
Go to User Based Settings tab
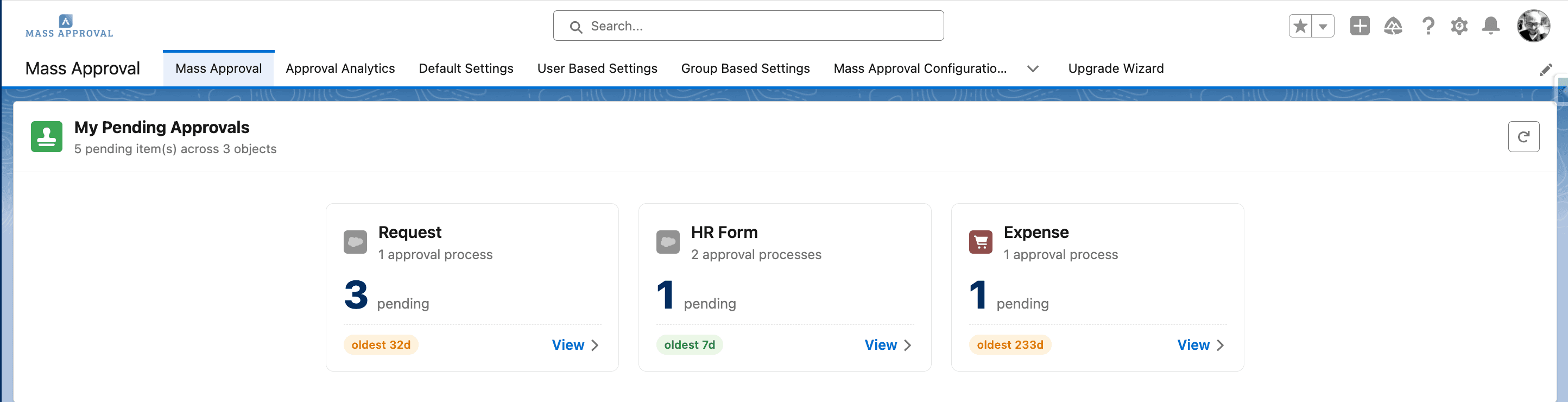click(597, 68)
